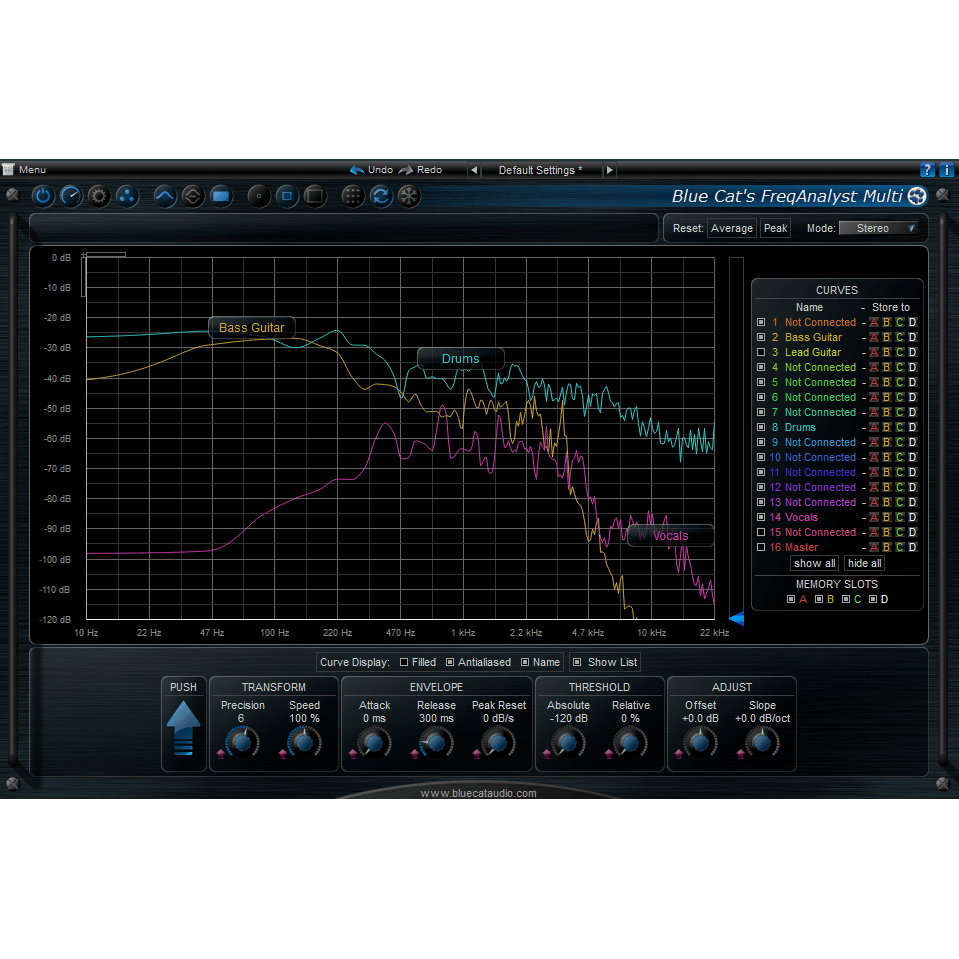Screen dimensions: 959x959
Task: Click the snowflake freeze icon
Action: coord(409,196)
